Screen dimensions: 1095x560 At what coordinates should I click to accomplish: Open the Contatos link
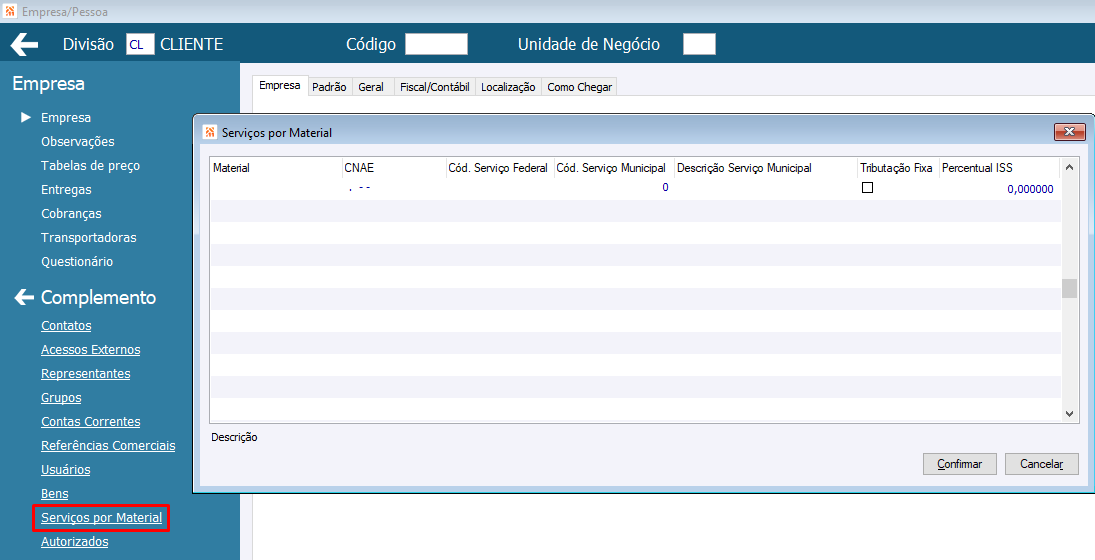coord(66,325)
